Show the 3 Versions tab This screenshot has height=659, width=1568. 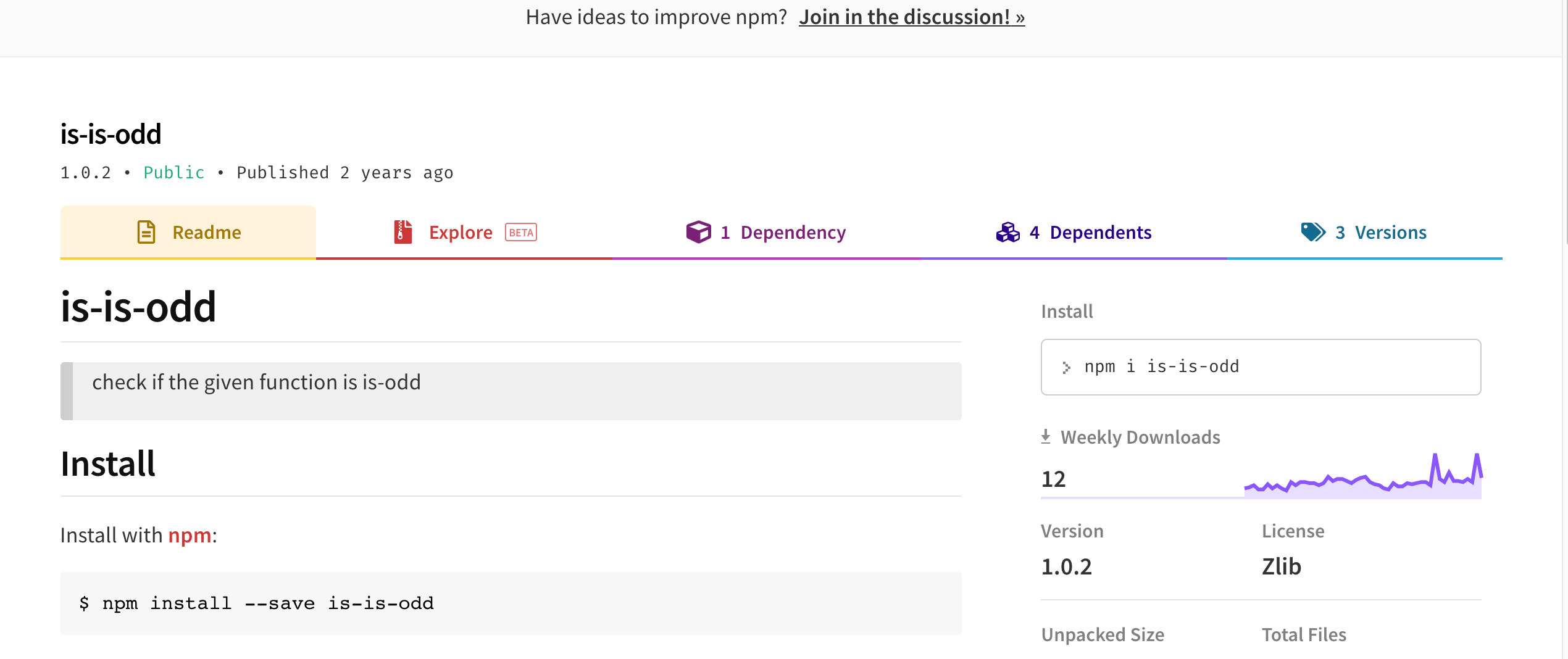point(1364,232)
